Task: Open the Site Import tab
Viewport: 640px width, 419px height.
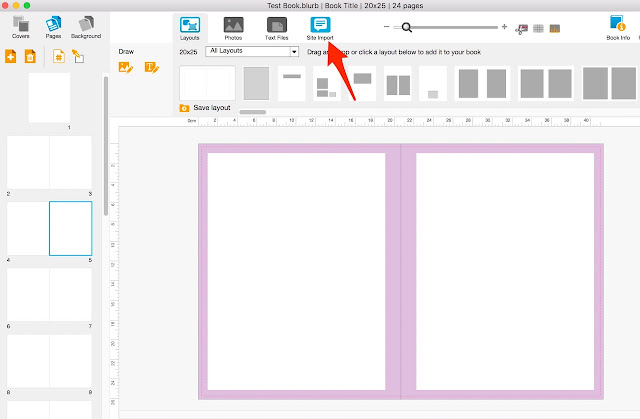Action: (x=320, y=28)
